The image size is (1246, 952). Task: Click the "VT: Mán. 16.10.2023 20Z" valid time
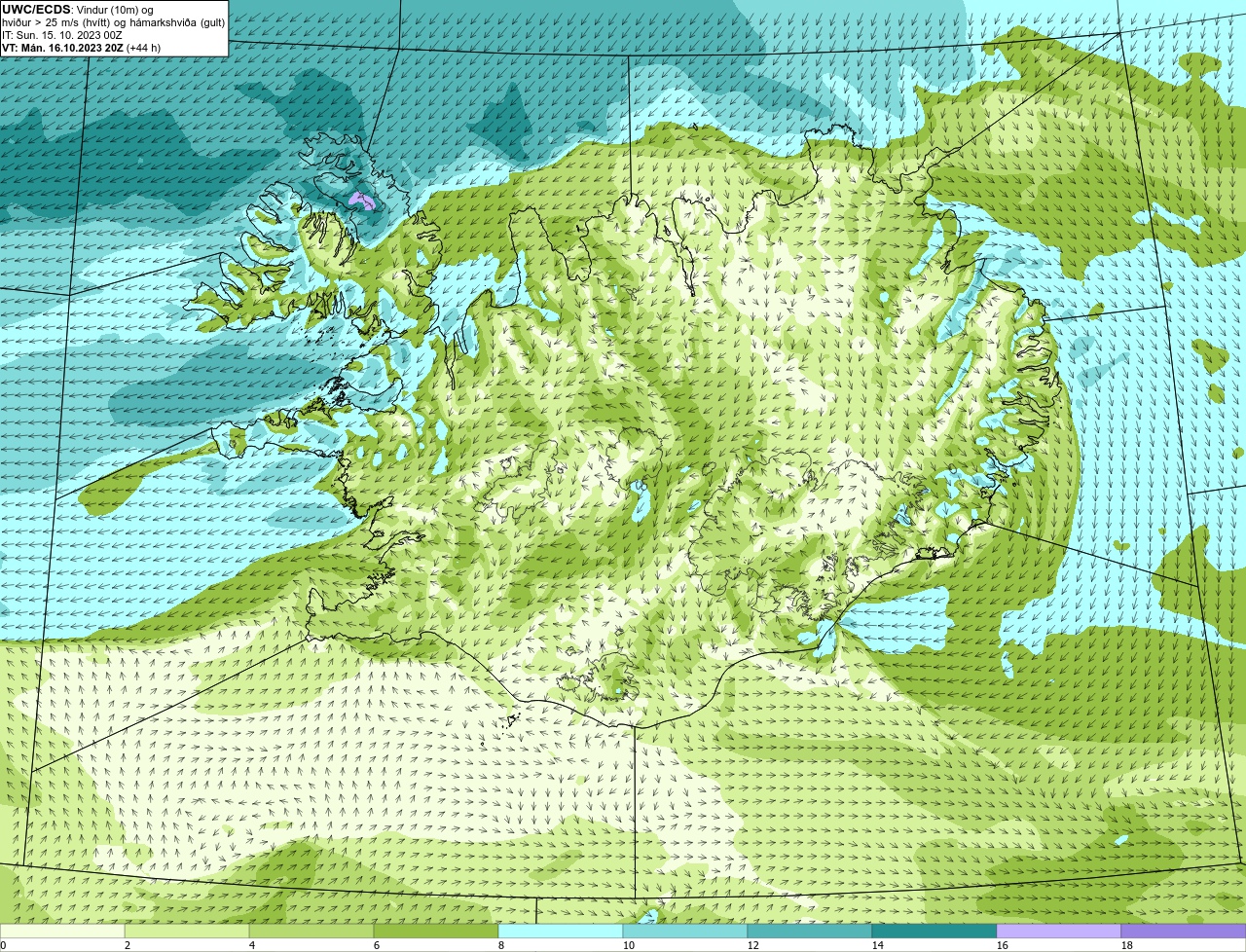pos(62,48)
